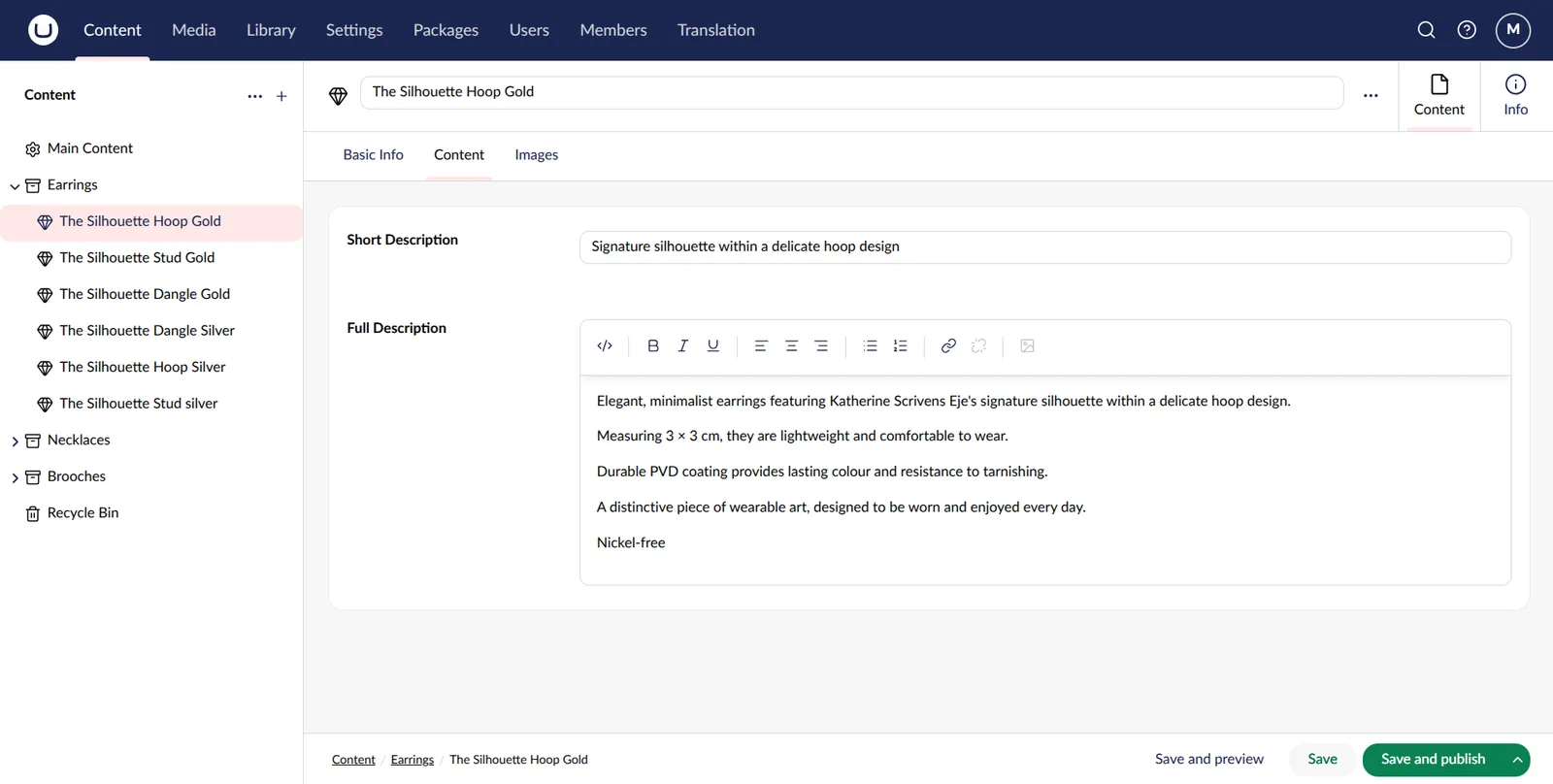
Task: Go to the Settings section
Action: click(x=354, y=30)
